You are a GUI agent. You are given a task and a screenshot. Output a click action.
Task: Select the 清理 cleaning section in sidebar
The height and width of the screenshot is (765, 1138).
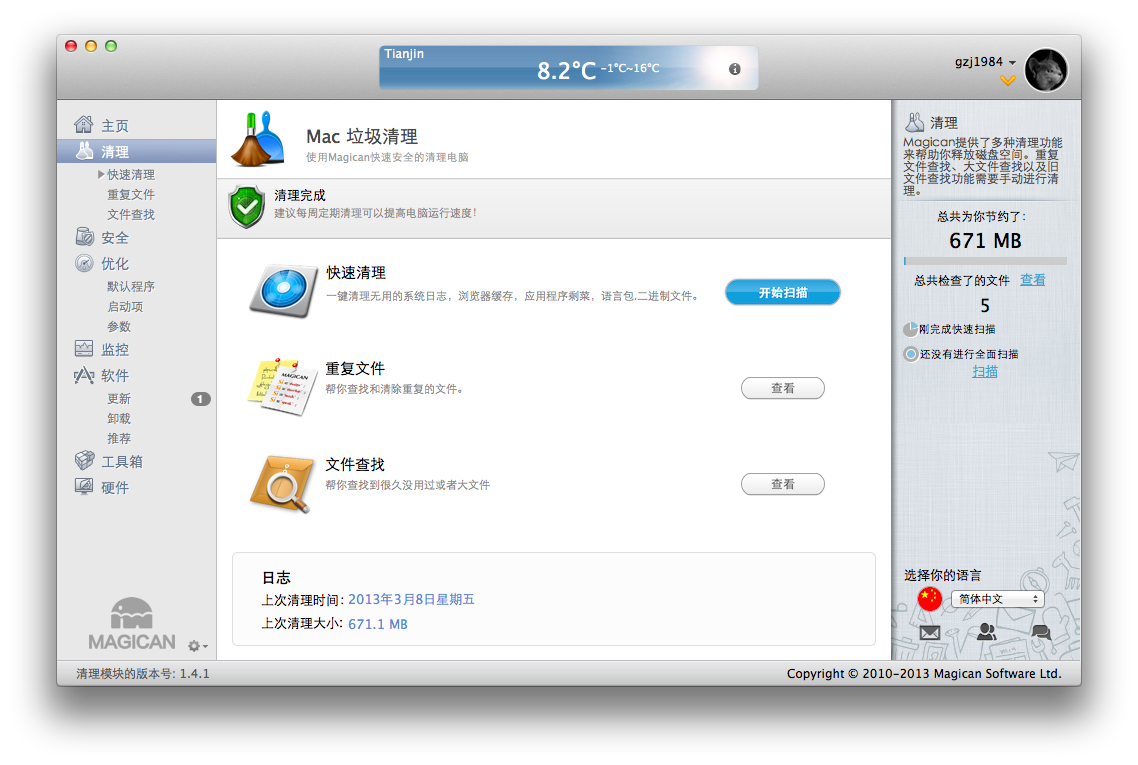(x=136, y=151)
